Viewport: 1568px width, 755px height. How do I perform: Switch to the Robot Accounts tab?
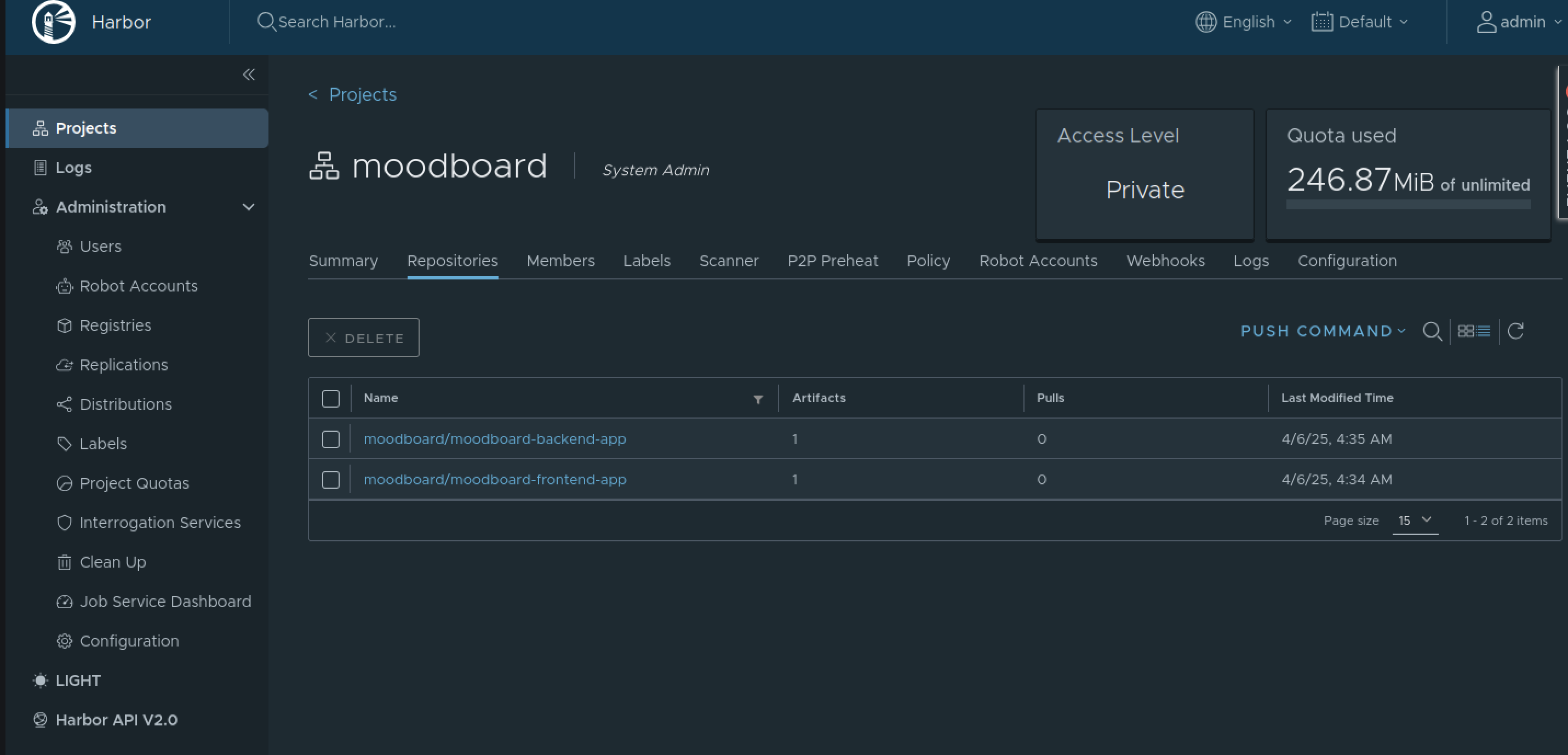pyautogui.click(x=1038, y=261)
